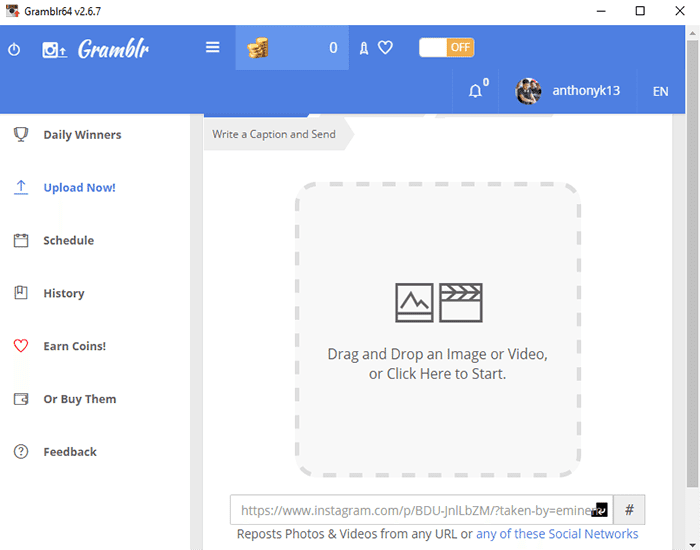Click the calendar Schedule icon
700x550 pixels.
point(21,240)
